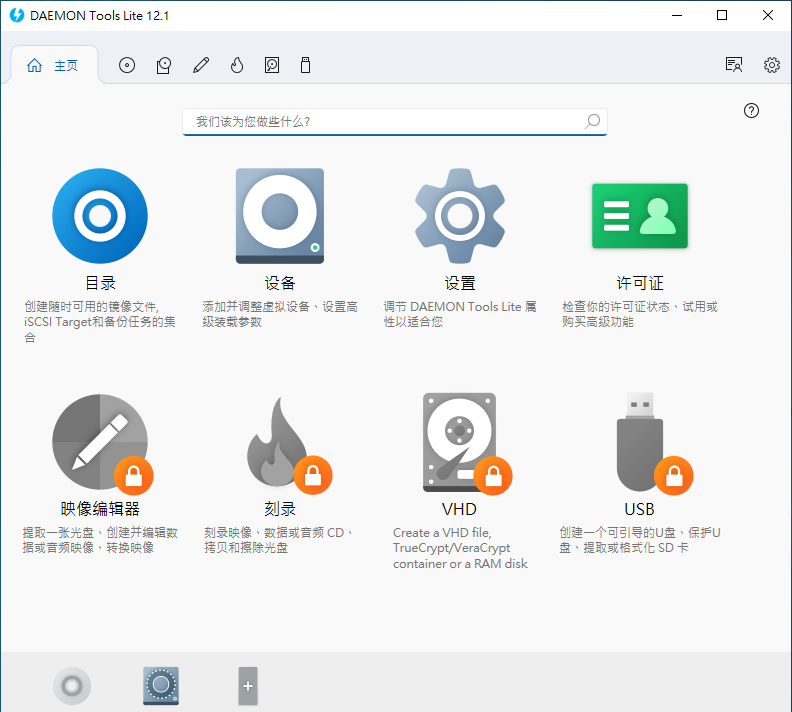Click the USB title label
The height and width of the screenshot is (712, 792).
[x=639, y=509]
